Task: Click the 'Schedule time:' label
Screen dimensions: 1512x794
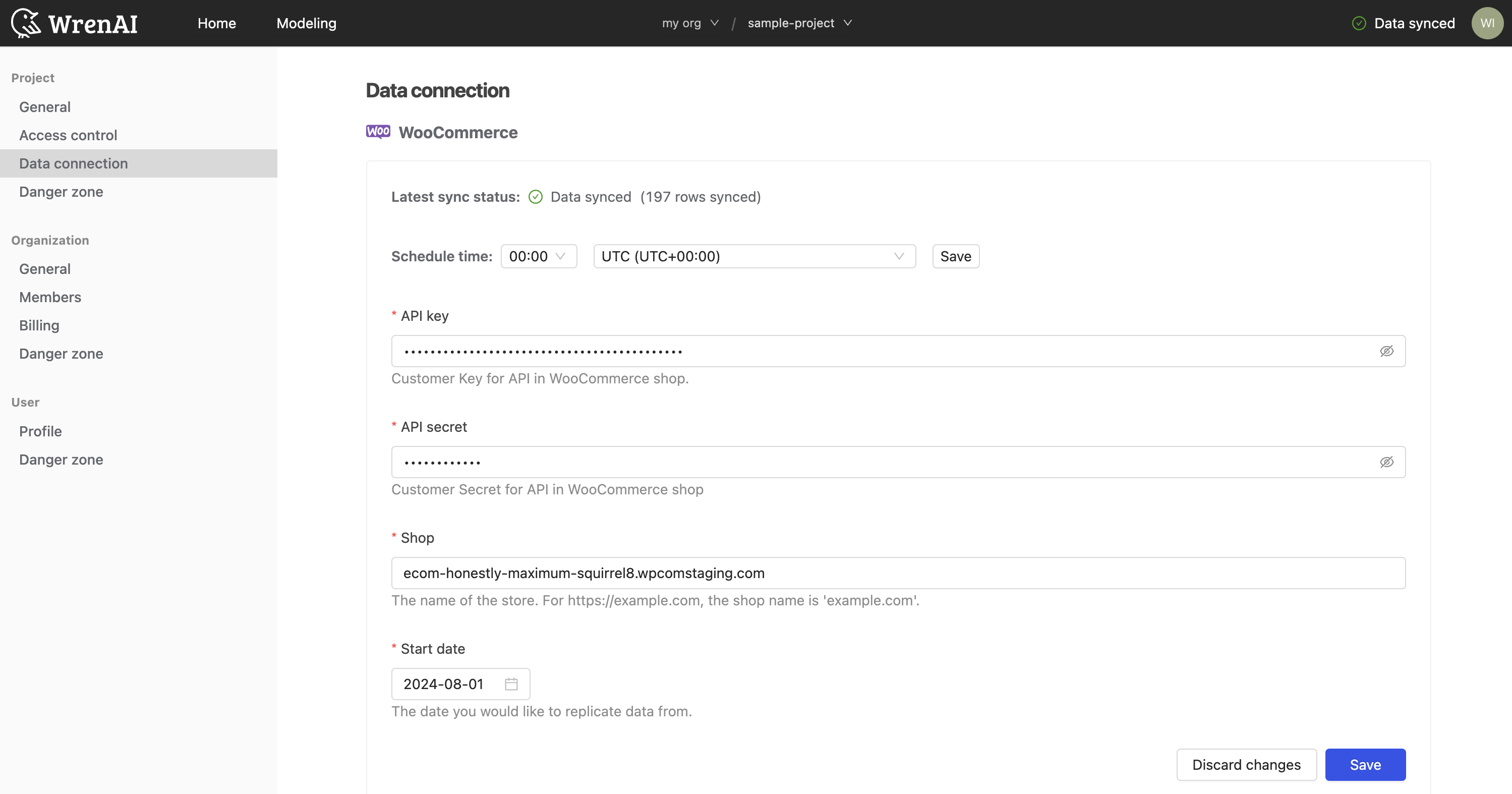Action: 442,257
